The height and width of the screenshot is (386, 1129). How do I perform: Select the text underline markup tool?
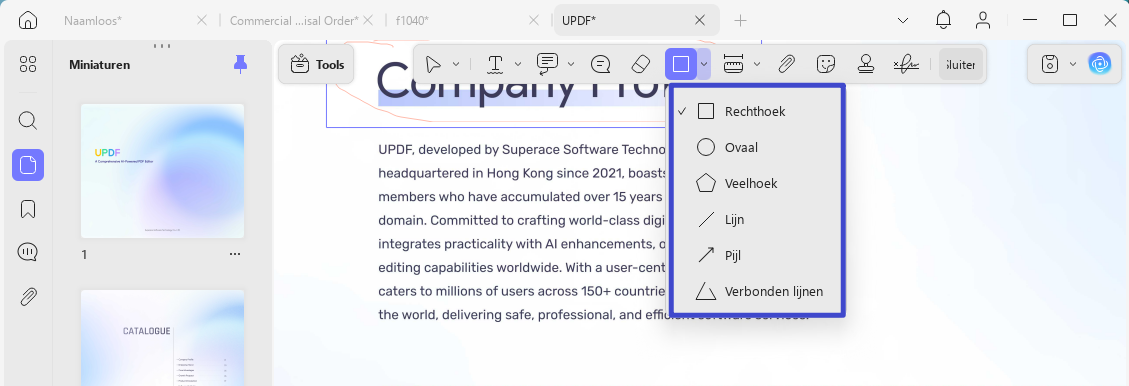pyautogui.click(x=495, y=65)
